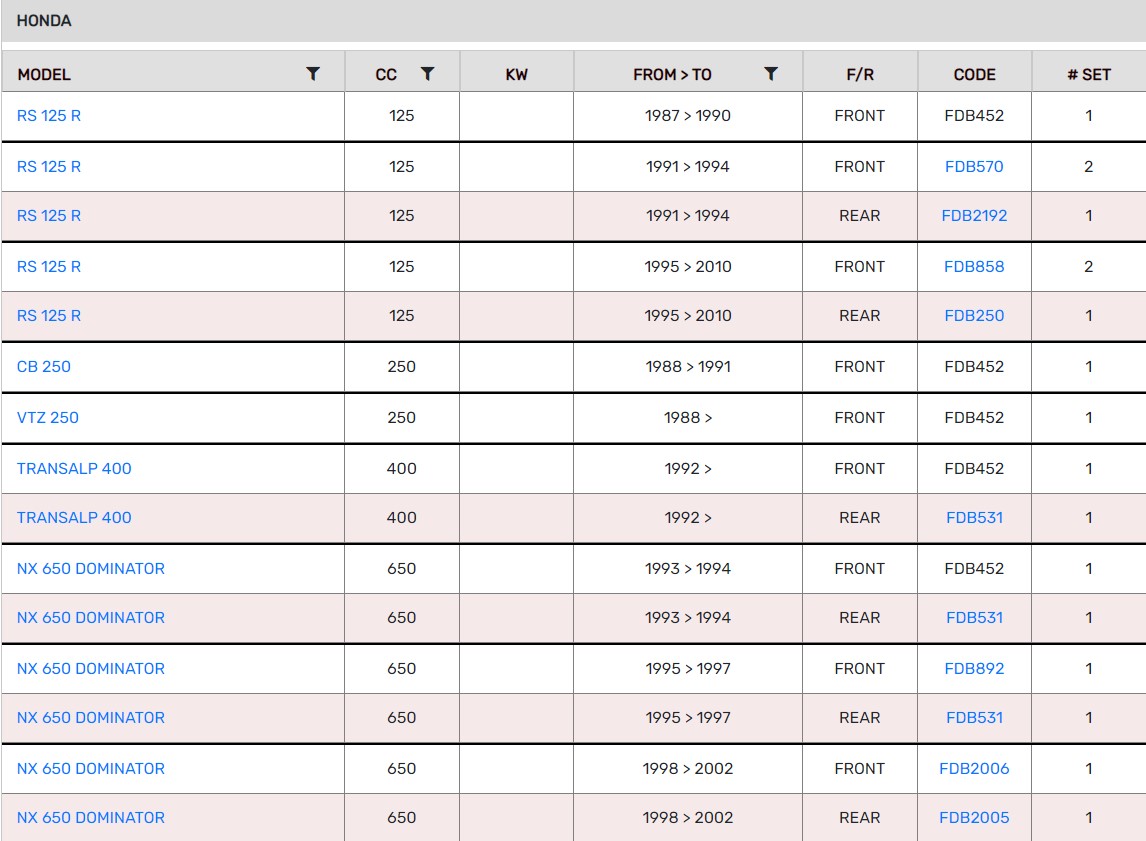1146x841 pixels.
Task: Open NX 650 DOMINATOR 1998 > 2002 rear model link
Action: point(91,818)
